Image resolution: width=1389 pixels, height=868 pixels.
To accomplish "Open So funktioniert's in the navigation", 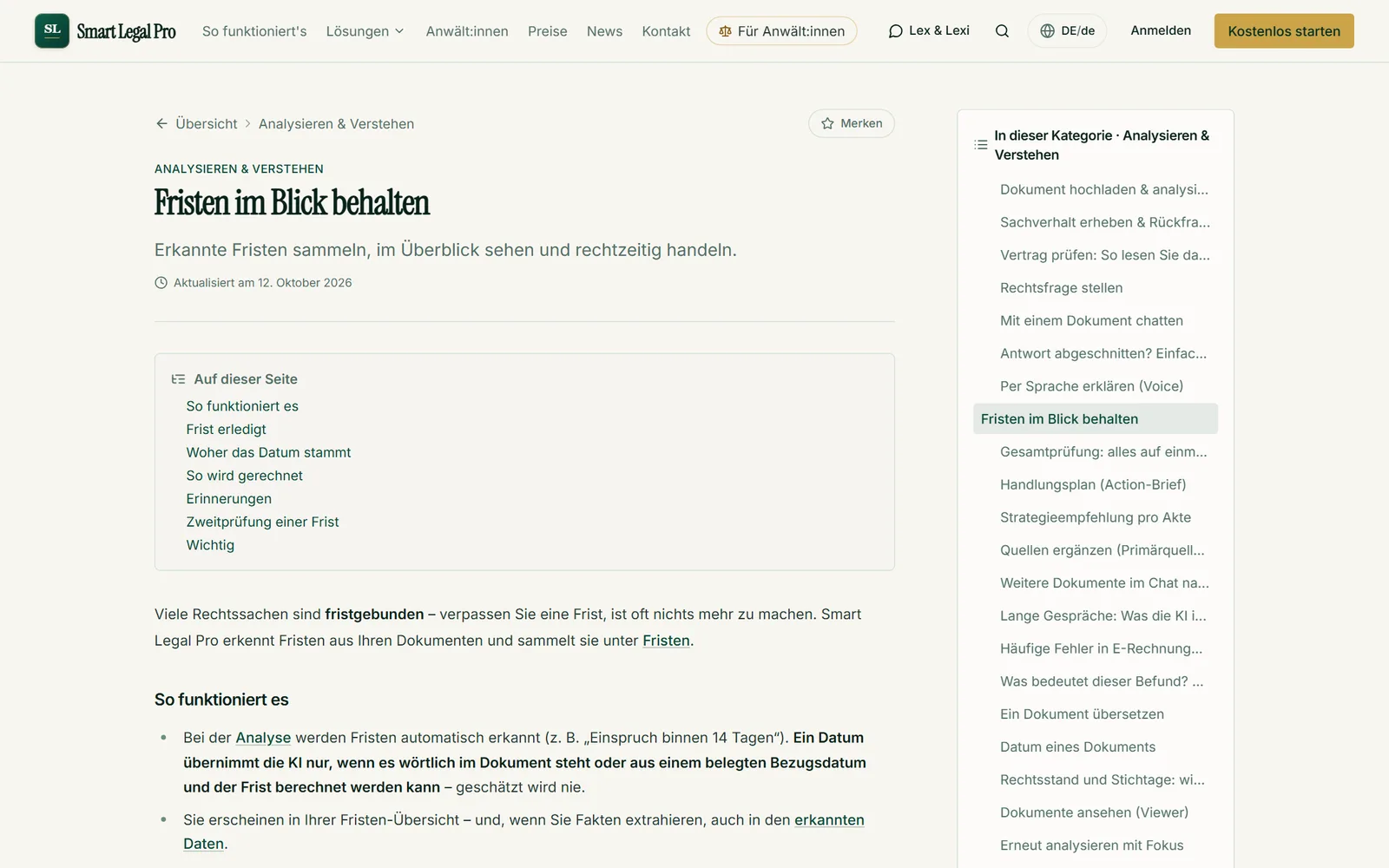I will click(x=254, y=31).
